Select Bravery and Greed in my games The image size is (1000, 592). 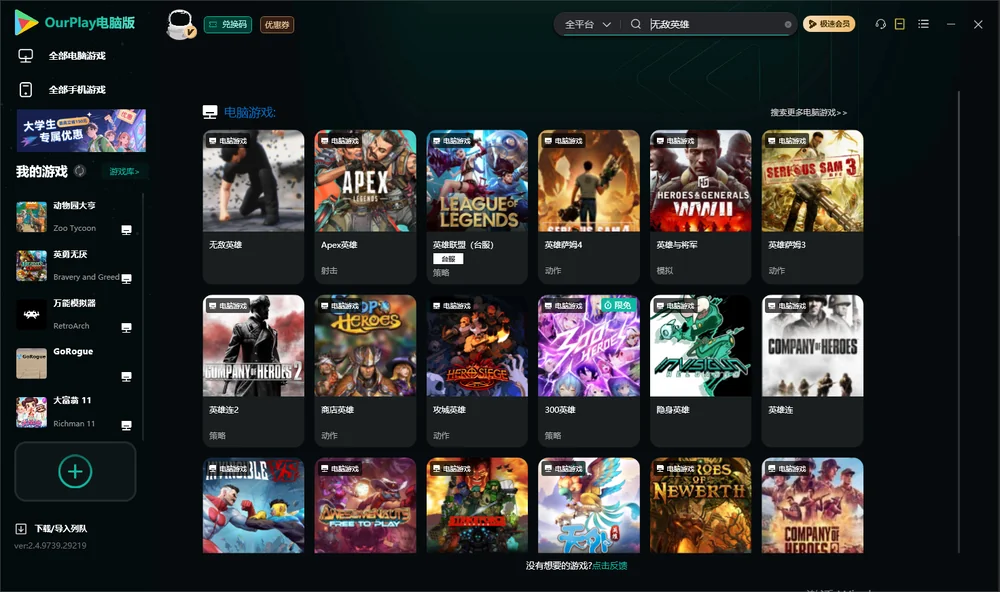[75, 265]
